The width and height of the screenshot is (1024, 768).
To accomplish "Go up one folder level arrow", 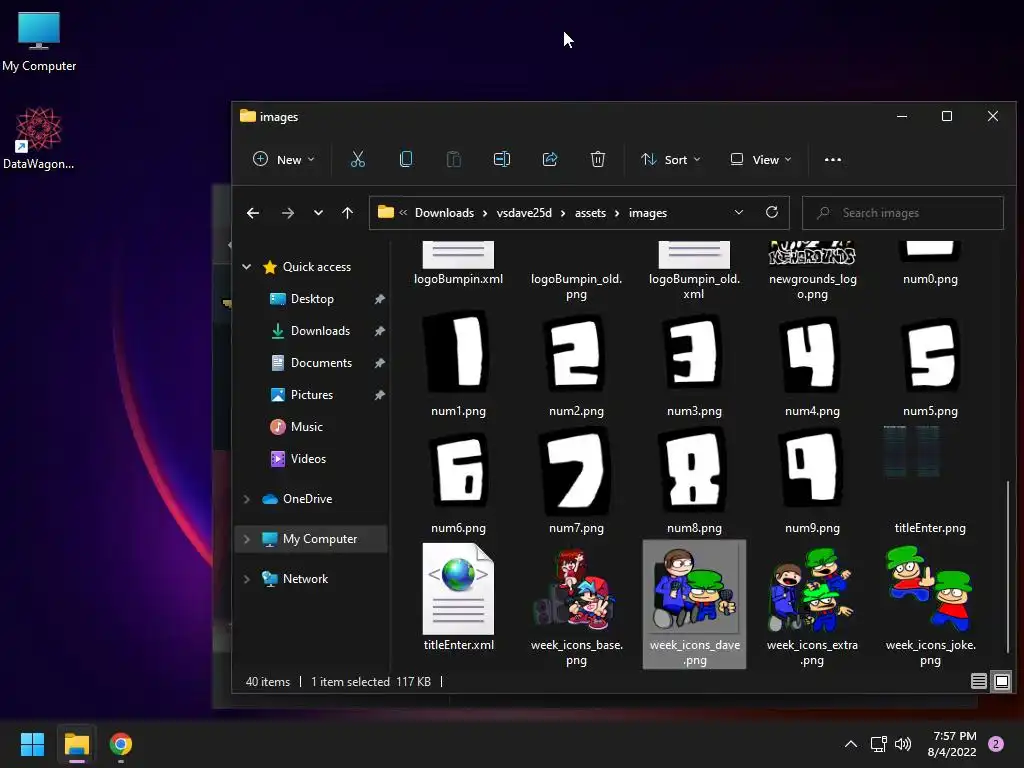I will click(x=347, y=213).
